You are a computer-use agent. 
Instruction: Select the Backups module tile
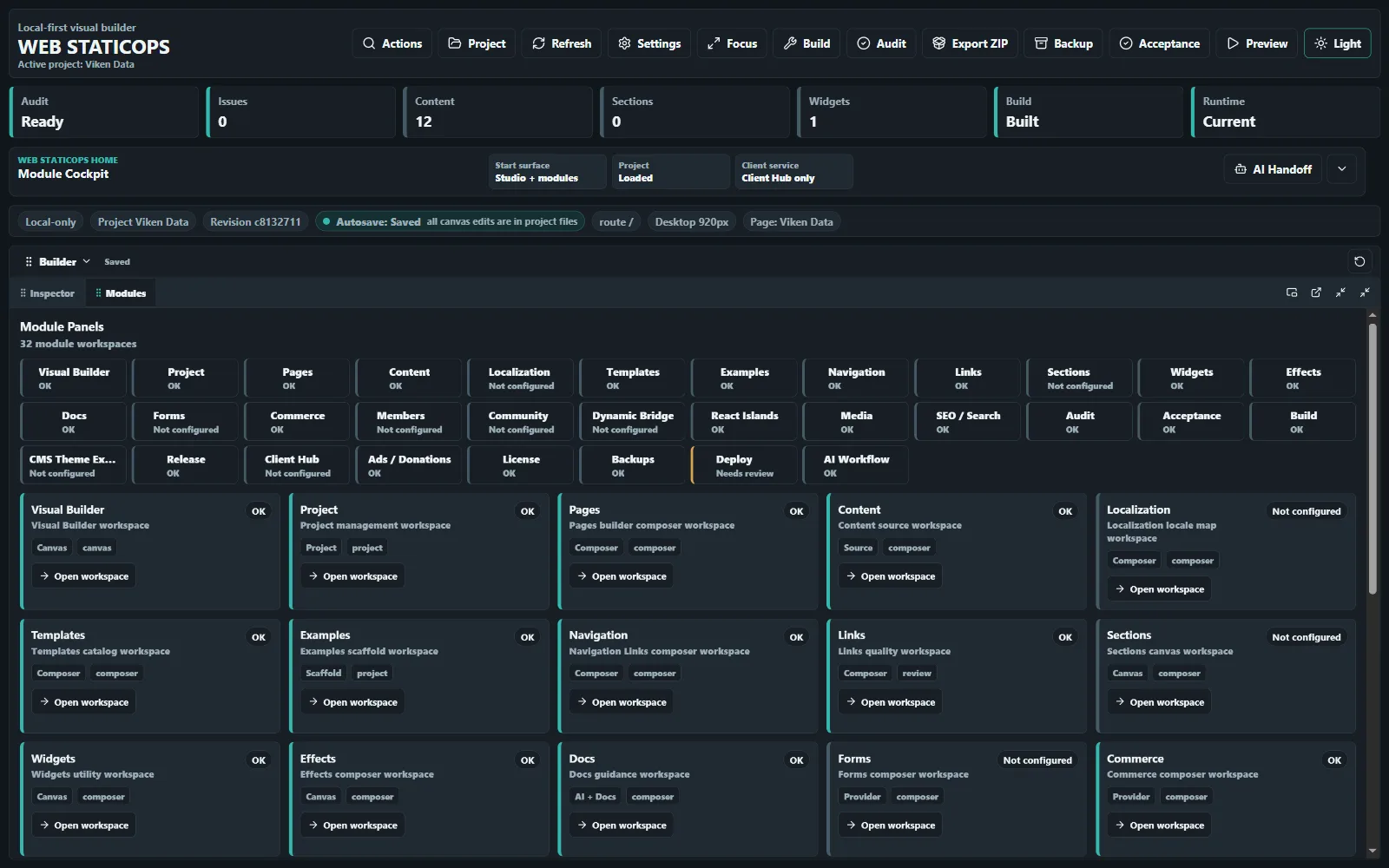click(x=632, y=465)
